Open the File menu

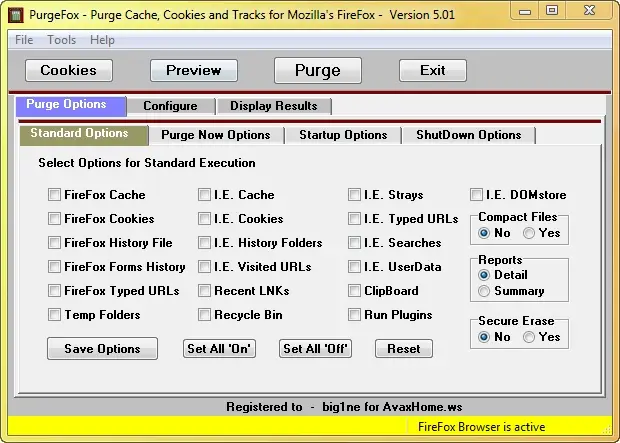[x=24, y=40]
